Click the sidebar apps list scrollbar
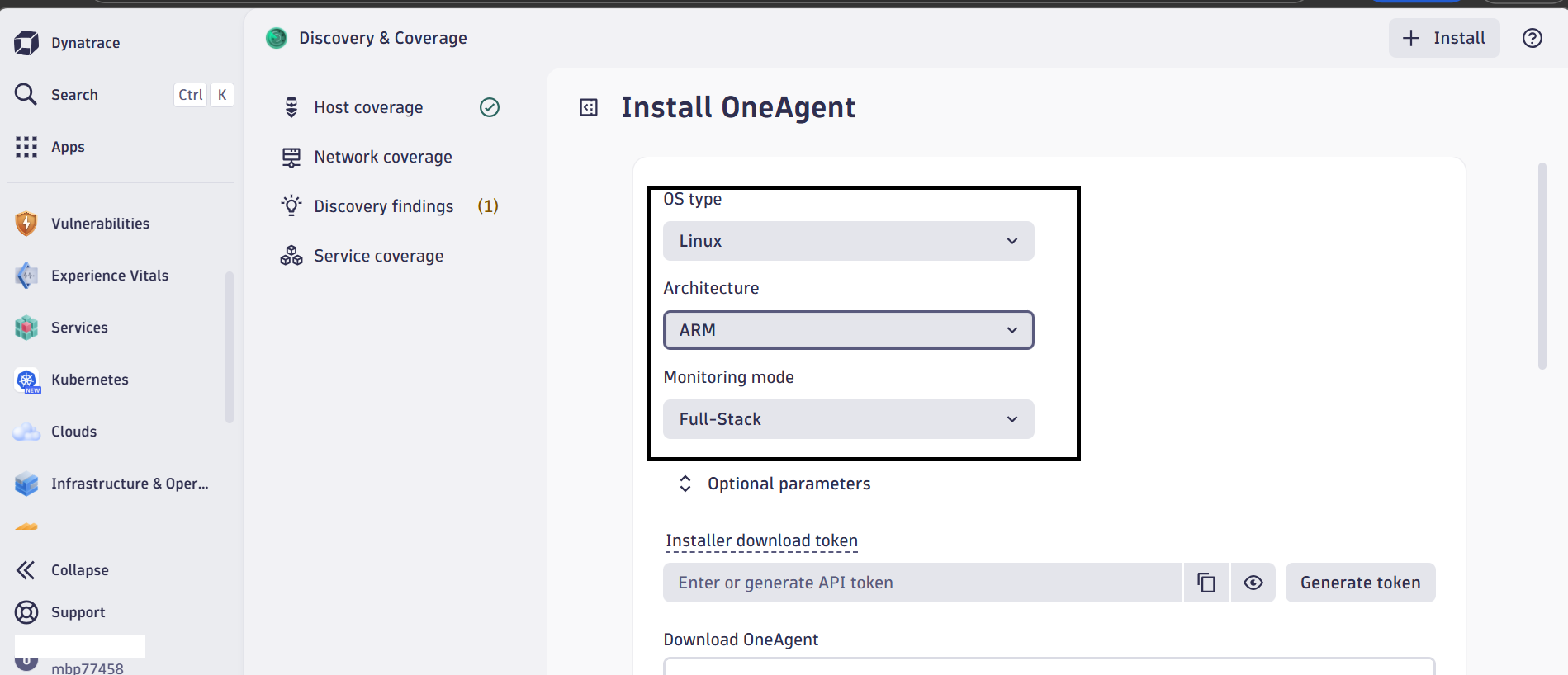Viewport: 1568px width, 675px height. pos(230,347)
